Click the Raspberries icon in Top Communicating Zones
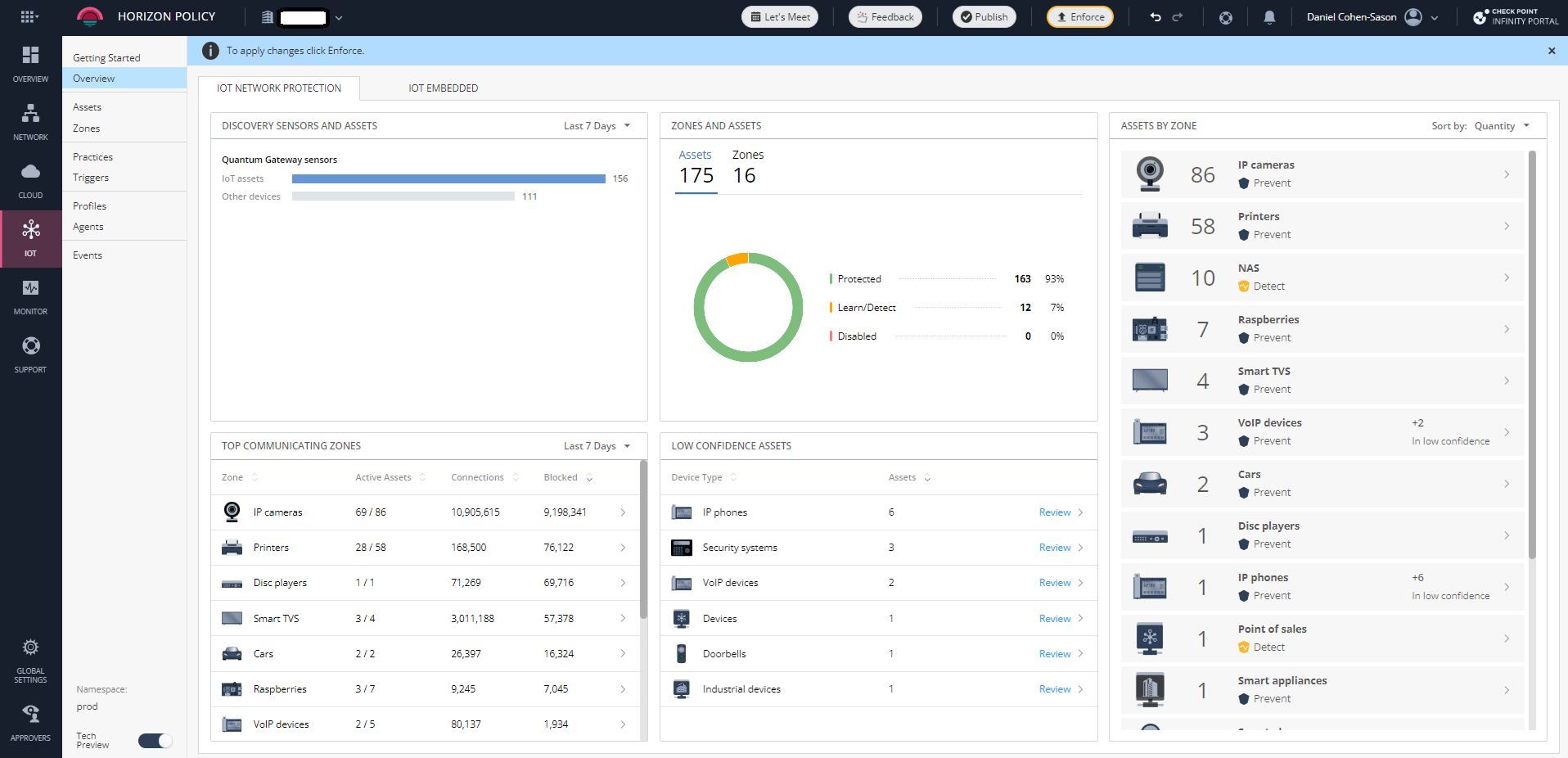Screen dimensions: 1568x758 232,689
